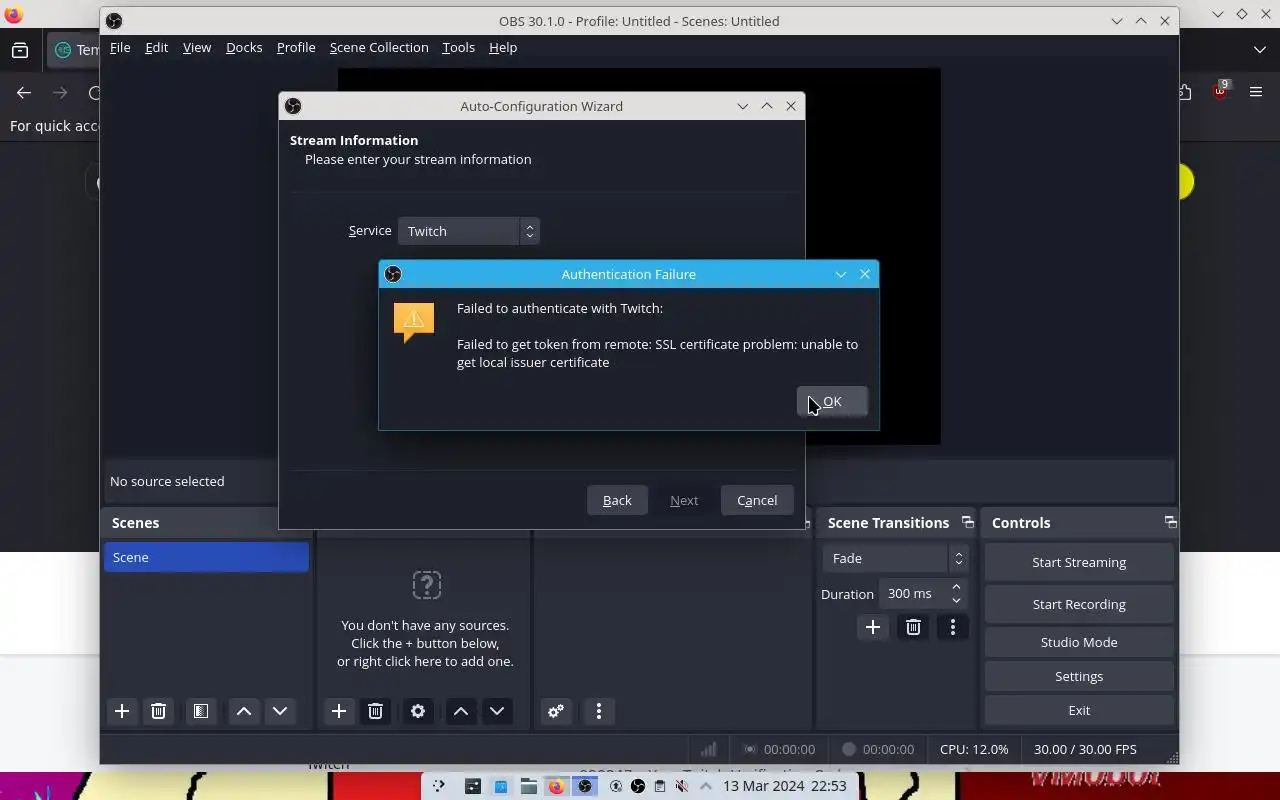Open the Tools menu
Viewport: 1280px width, 800px height.
458,47
